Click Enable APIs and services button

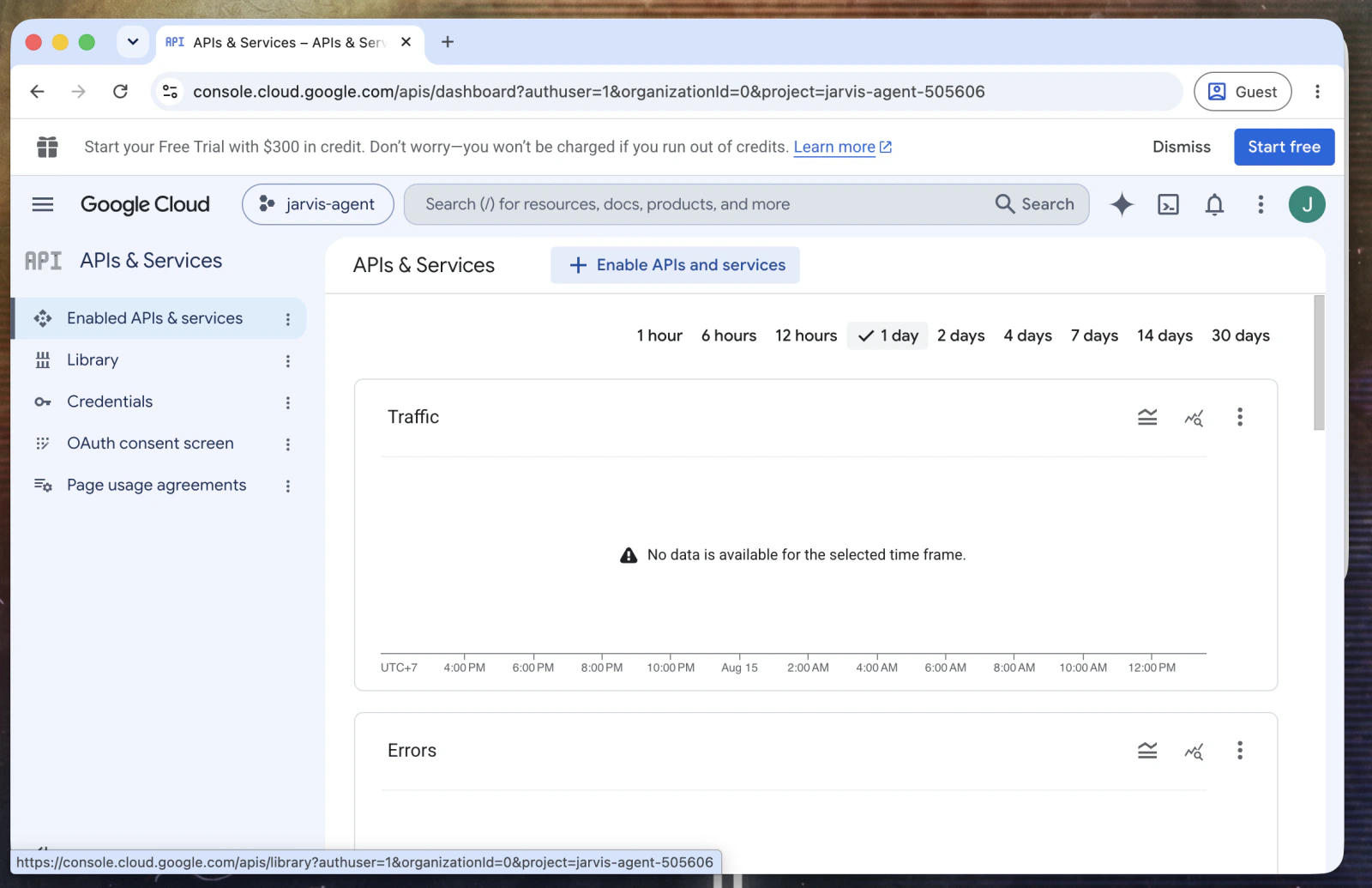[676, 265]
